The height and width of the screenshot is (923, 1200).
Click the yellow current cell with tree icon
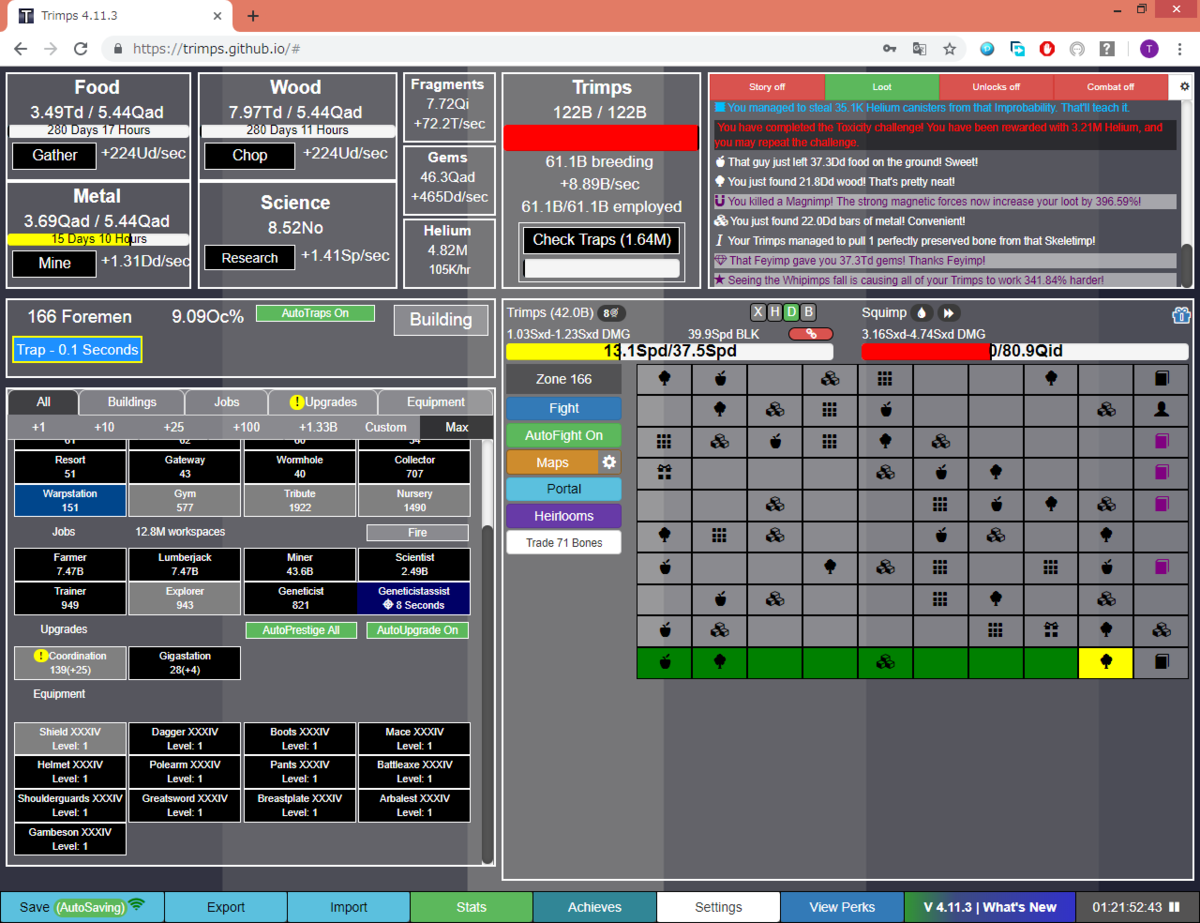click(1106, 662)
